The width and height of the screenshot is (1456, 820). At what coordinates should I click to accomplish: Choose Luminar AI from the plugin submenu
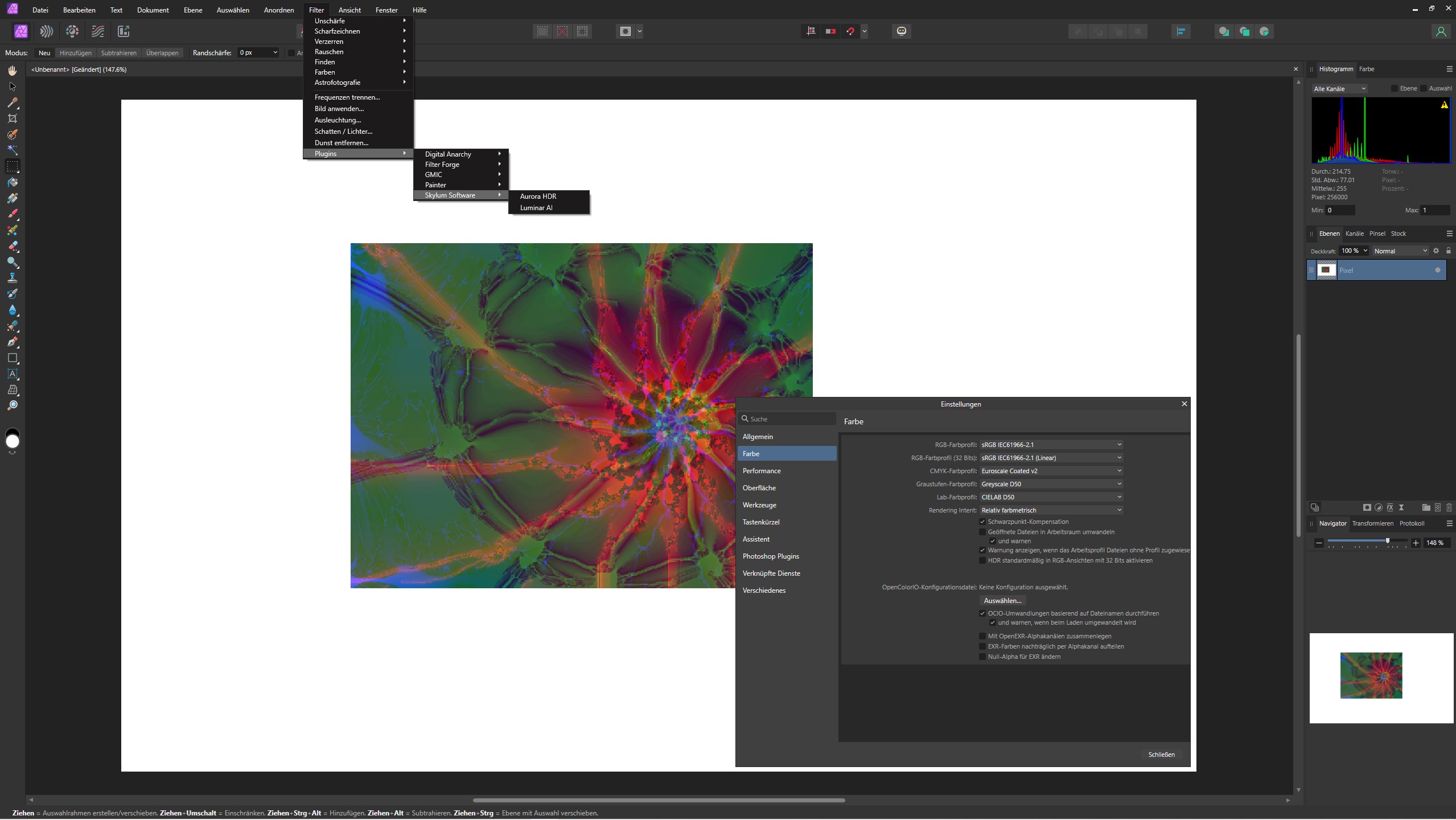(536, 208)
